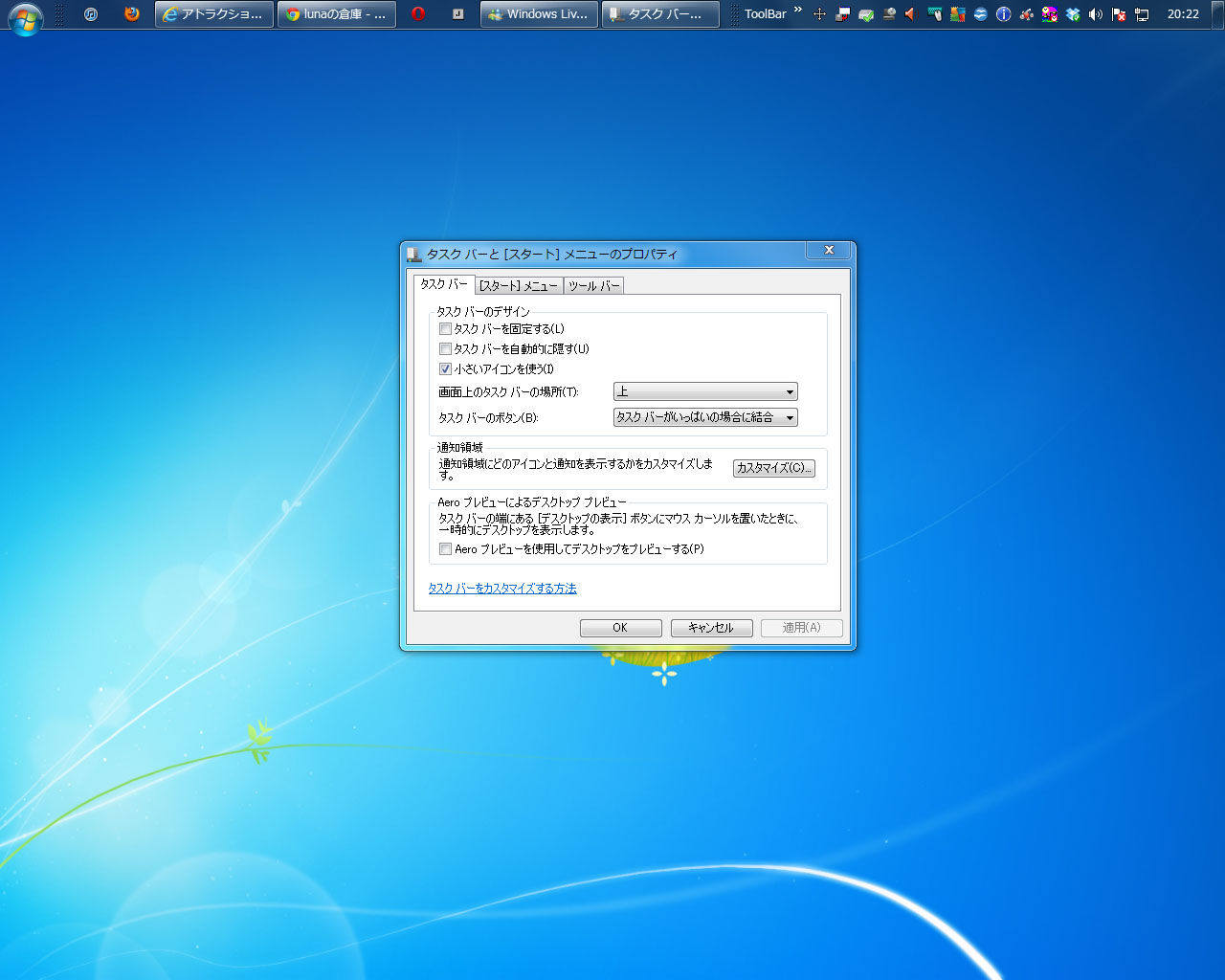Launch iTunes from the taskbar
This screenshot has height=980, width=1225.
91,14
